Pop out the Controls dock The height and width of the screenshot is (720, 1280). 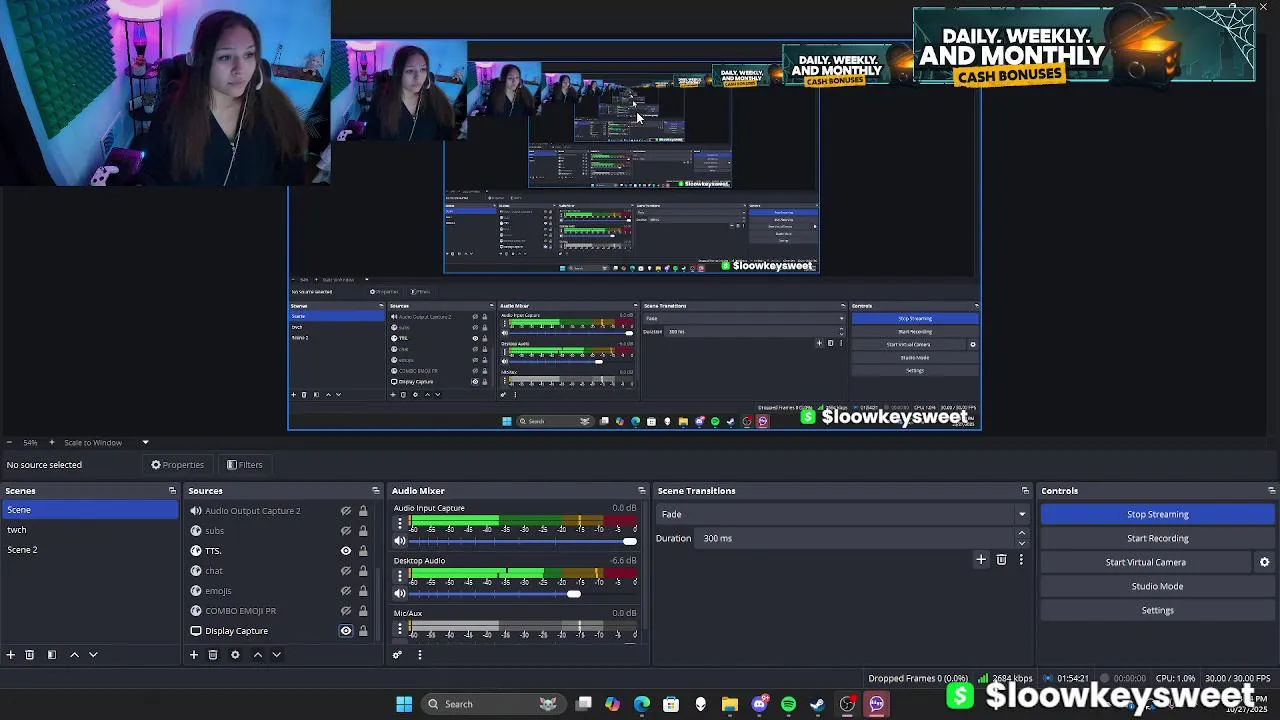click(1272, 491)
